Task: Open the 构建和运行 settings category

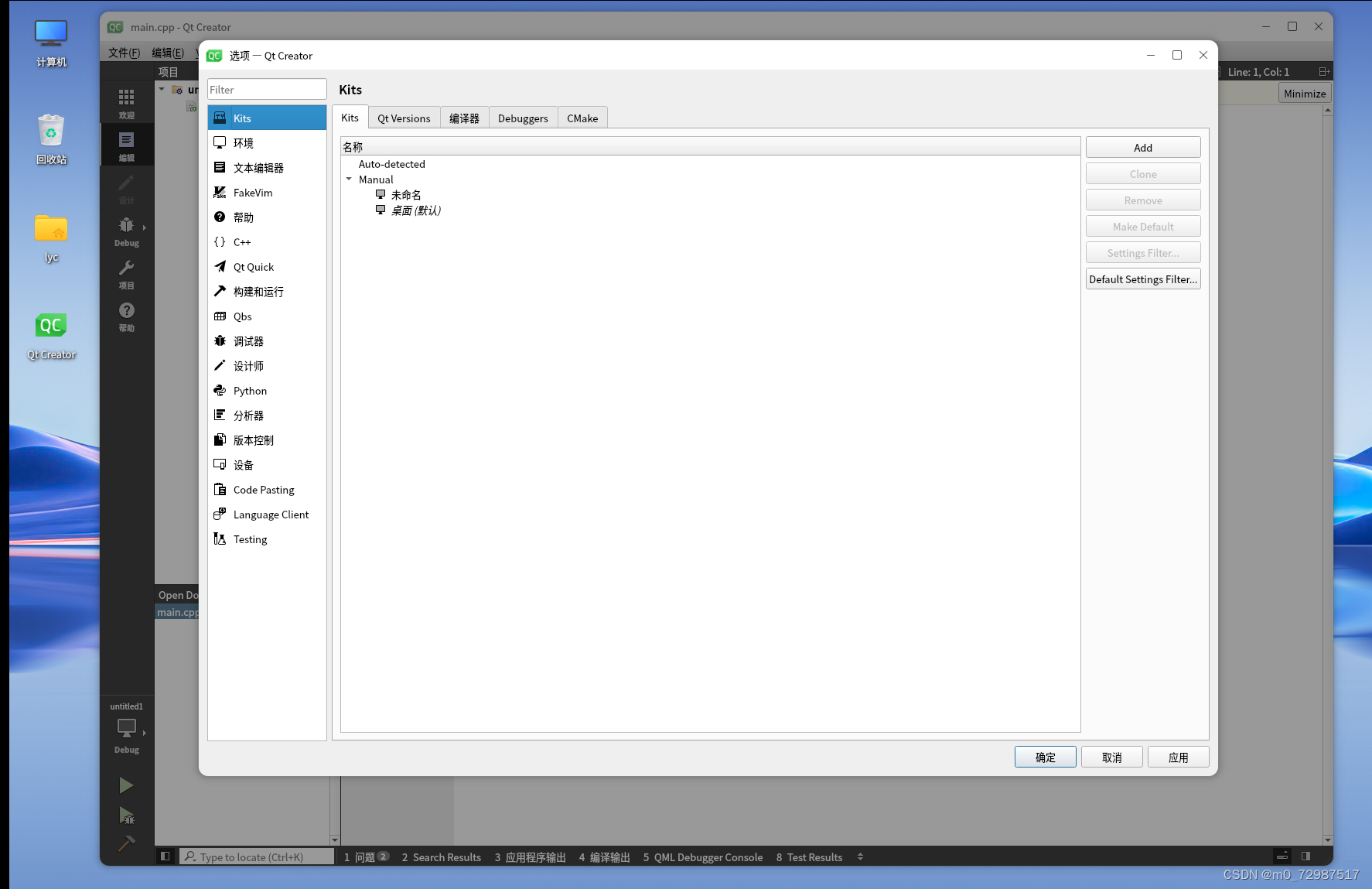Action: pyautogui.click(x=267, y=292)
